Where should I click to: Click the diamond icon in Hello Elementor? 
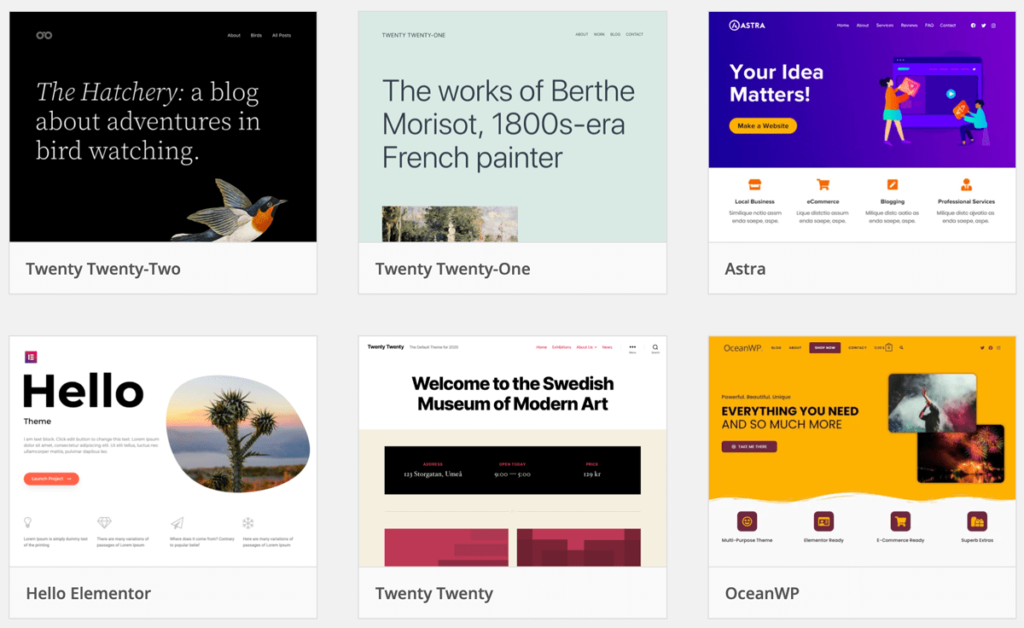tap(104, 522)
